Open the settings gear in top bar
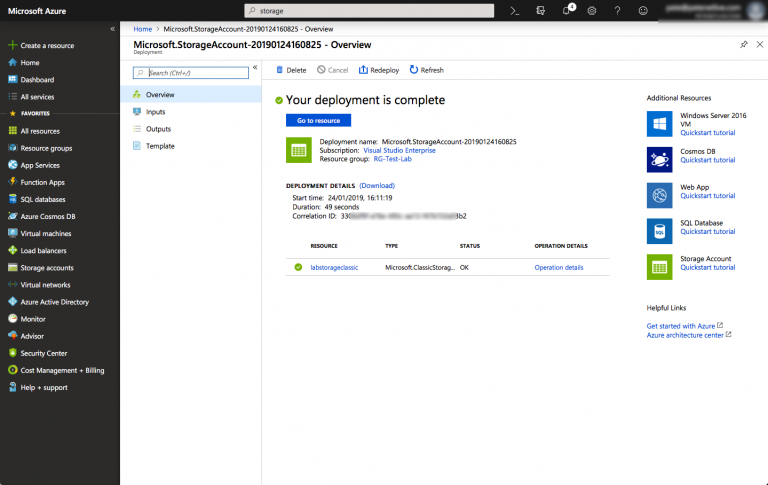 (x=592, y=11)
